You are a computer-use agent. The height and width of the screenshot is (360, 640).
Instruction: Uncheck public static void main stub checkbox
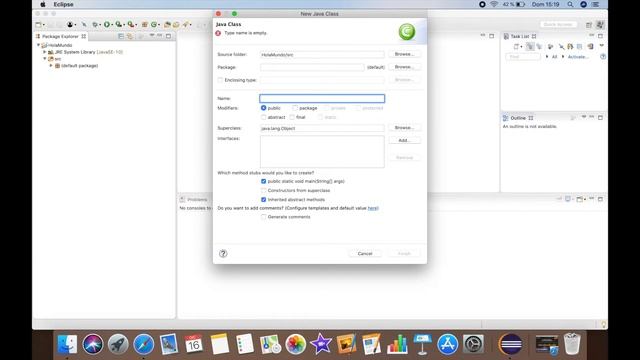pyautogui.click(x=263, y=181)
